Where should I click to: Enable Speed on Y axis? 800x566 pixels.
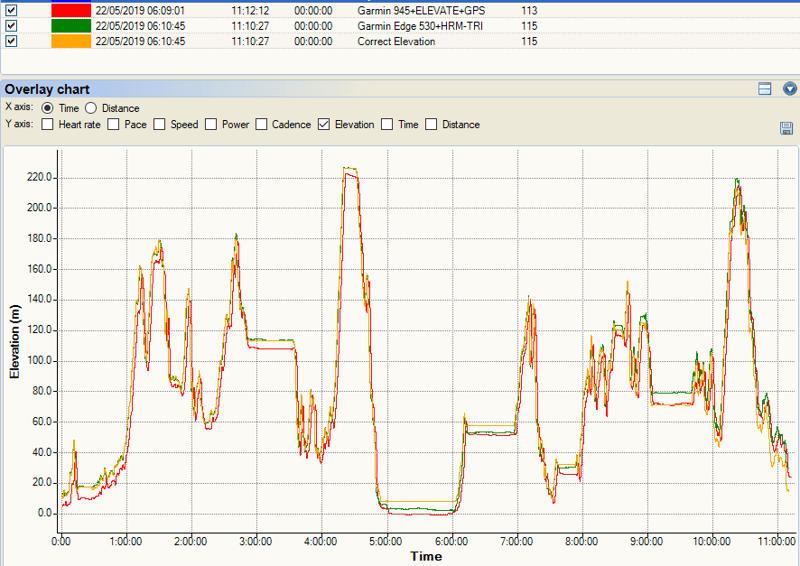(160, 125)
